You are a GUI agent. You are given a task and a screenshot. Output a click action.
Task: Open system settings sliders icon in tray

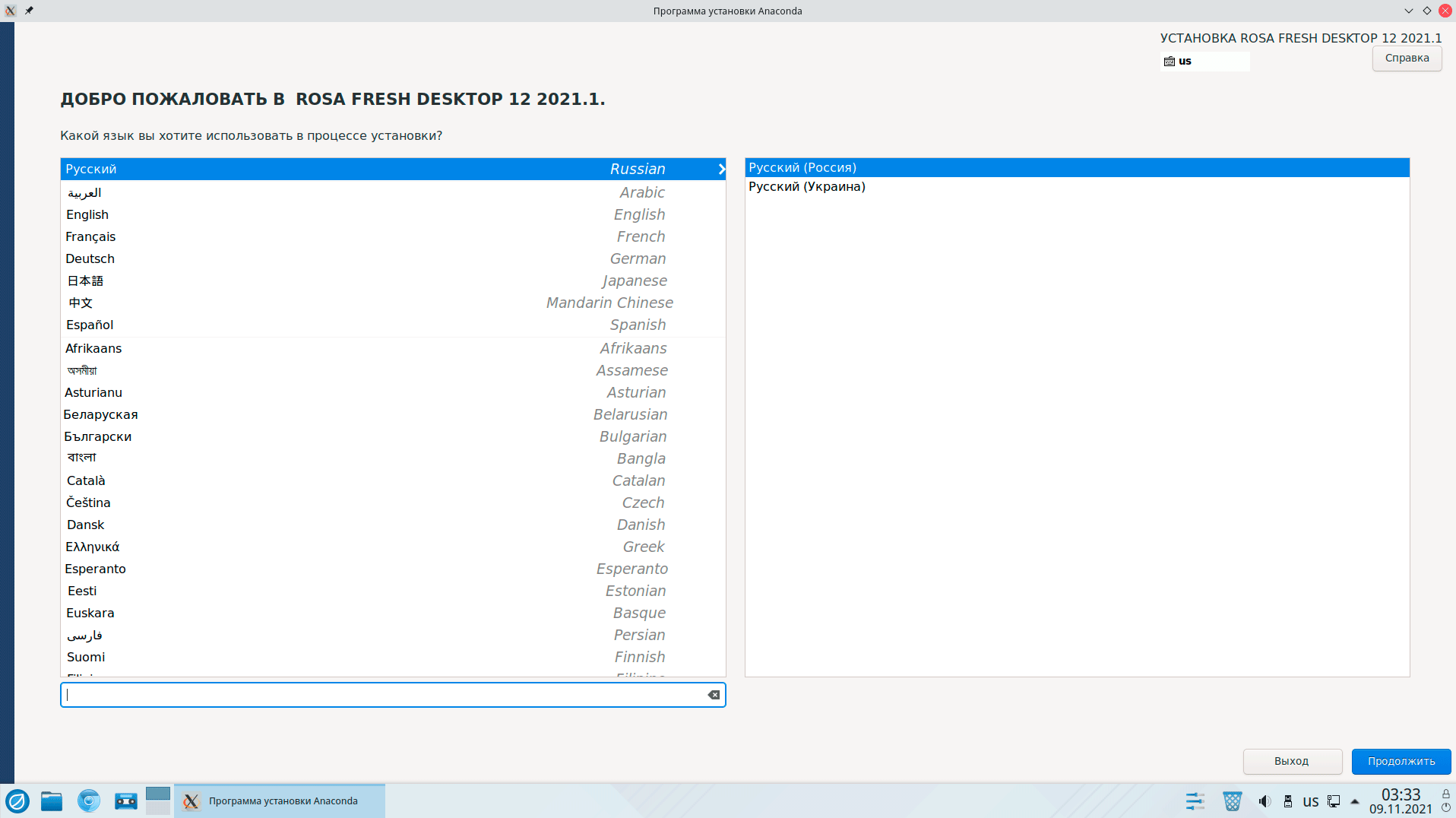(1195, 801)
